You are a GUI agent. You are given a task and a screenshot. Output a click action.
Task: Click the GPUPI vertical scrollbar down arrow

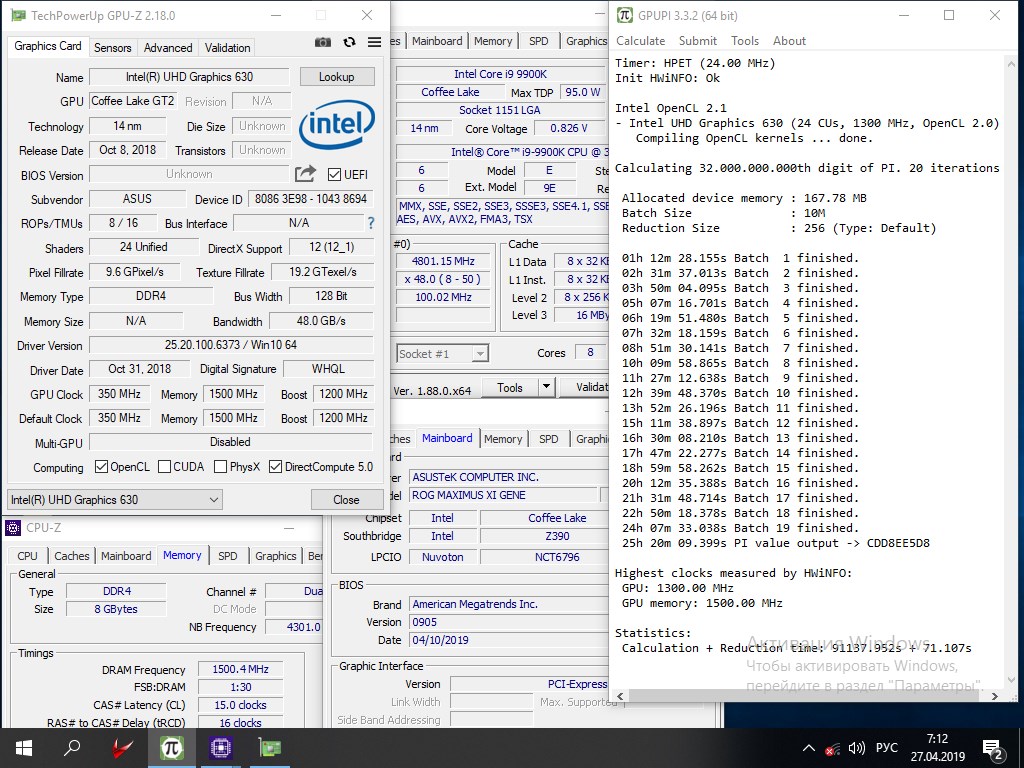coord(1012,681)
